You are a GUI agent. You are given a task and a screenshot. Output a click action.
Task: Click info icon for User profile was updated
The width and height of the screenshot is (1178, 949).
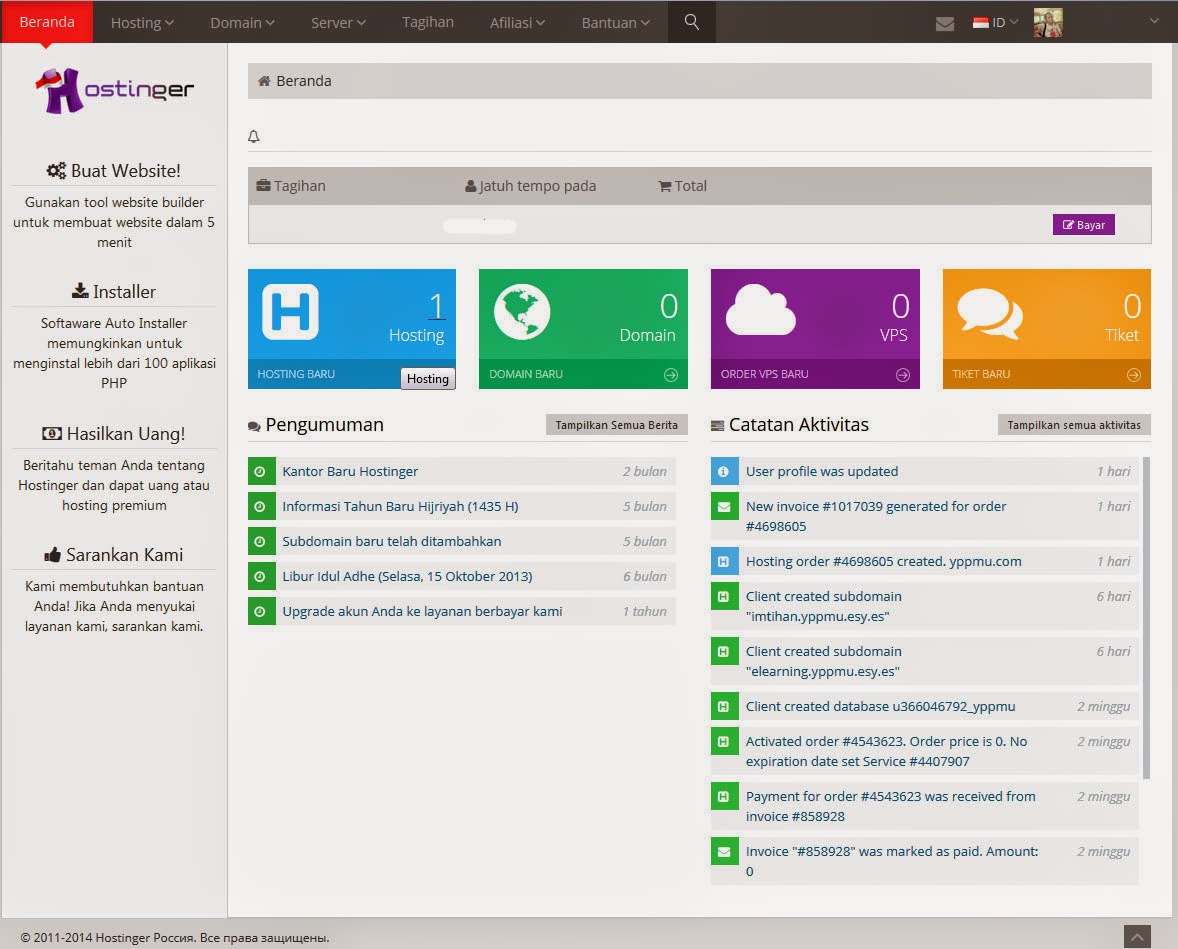[724, 471]
